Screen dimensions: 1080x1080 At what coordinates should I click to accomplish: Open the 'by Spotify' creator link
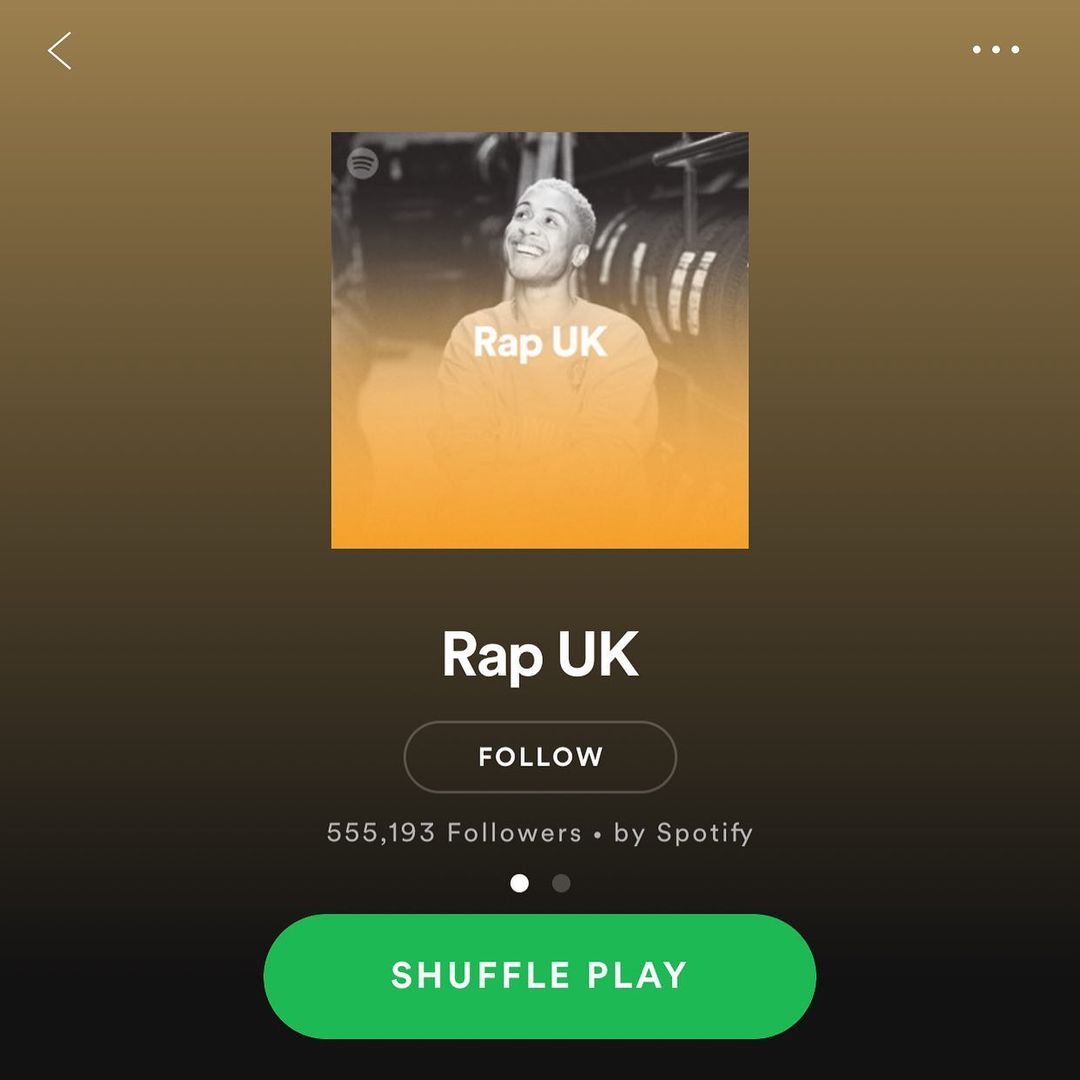[683, 832]
